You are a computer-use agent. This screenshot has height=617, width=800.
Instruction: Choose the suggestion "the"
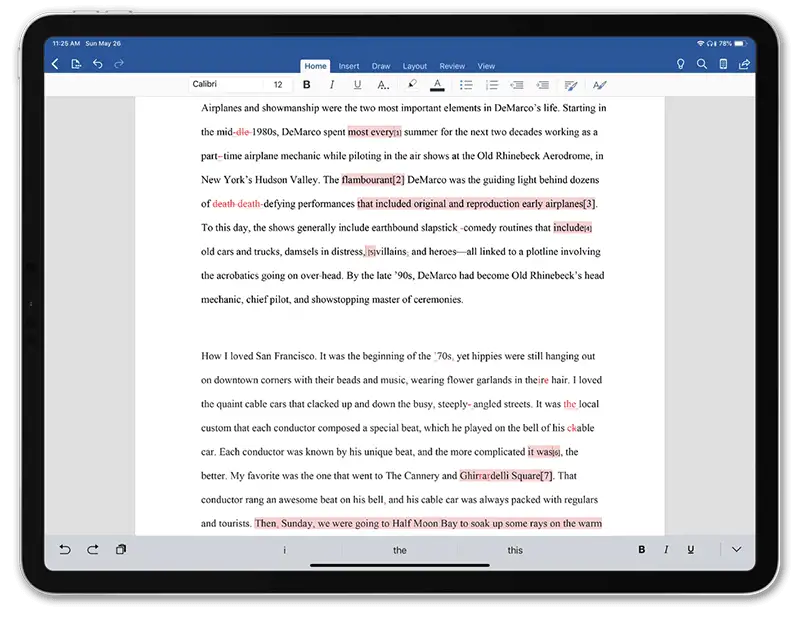point(400,550)
